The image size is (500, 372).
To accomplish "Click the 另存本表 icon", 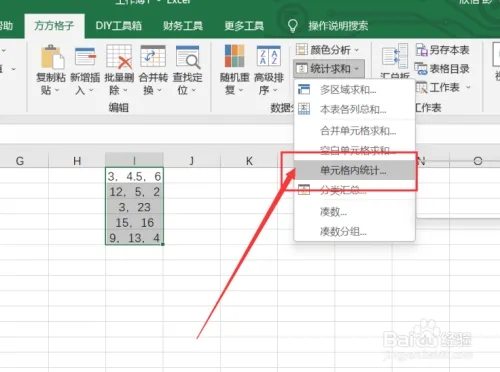I will [421, 50].
